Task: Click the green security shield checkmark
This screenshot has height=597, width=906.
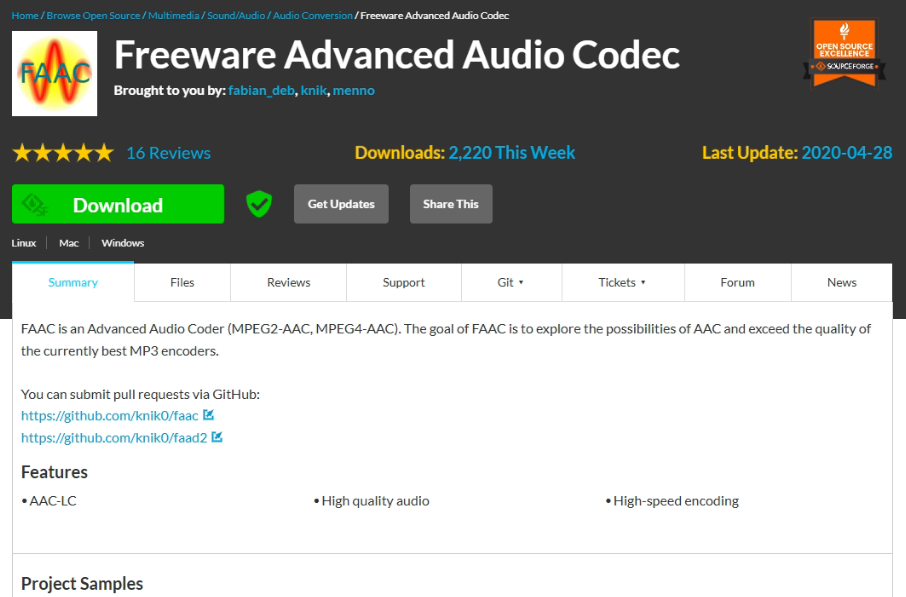Action: coord(259,204)
